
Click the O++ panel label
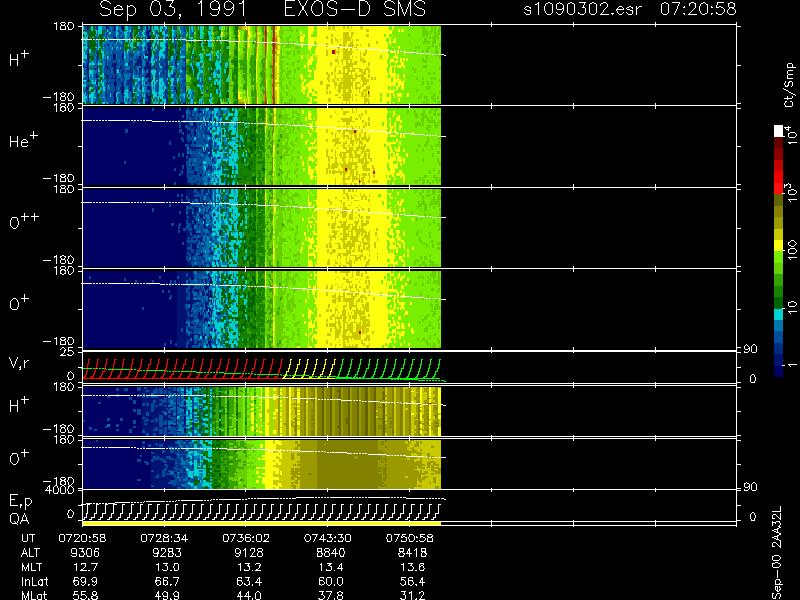[24, 221]
